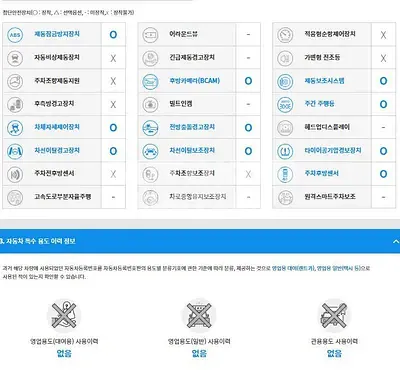The height and width of the screenshot is (370, 400).
Task: Click the 고속도로부분자율주행 label
Action: [62, 196]
